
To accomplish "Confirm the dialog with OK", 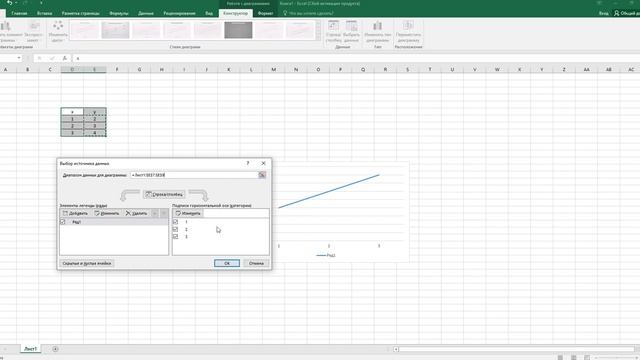I will tap(227, 263).
